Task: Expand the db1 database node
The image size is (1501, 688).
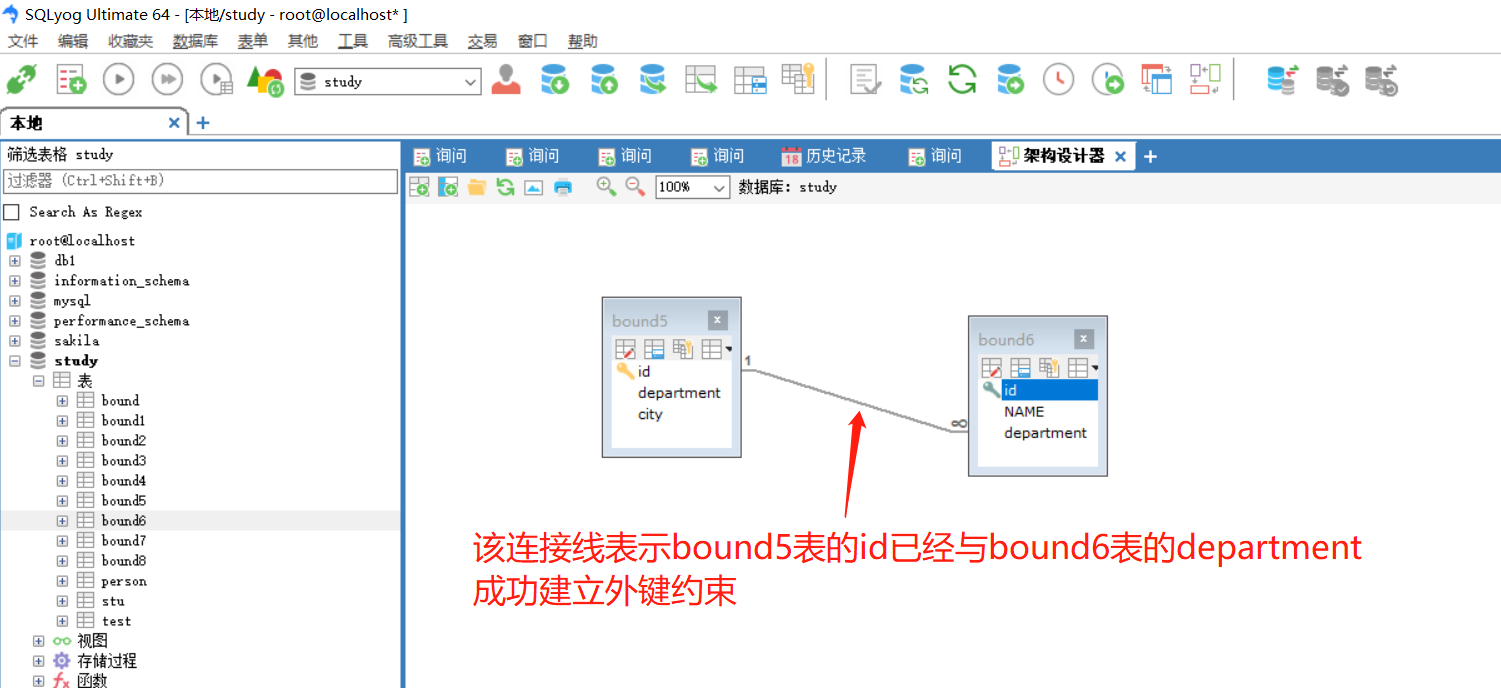Action: click(x=15, y=260)
